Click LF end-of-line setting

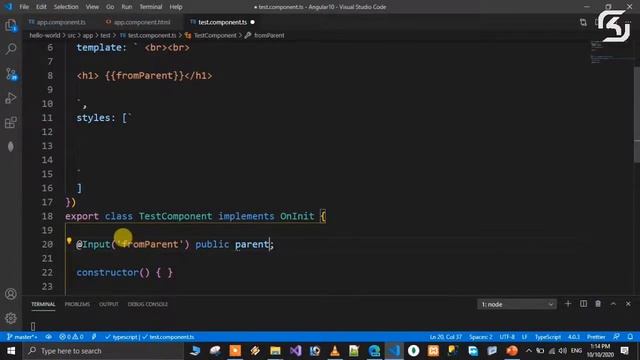524,337
